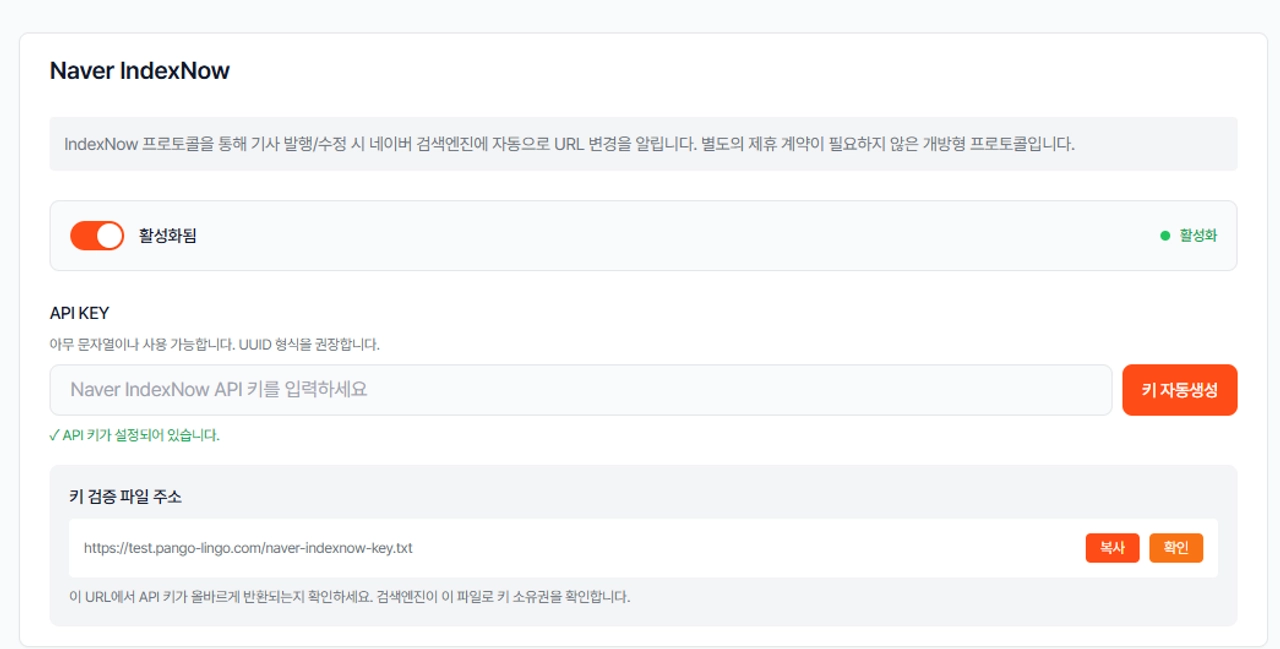Viewport: 1280px width, 649px height.
Task: Click the naver-indexnow-key.txt URL text
Action: tap(248, 548)
